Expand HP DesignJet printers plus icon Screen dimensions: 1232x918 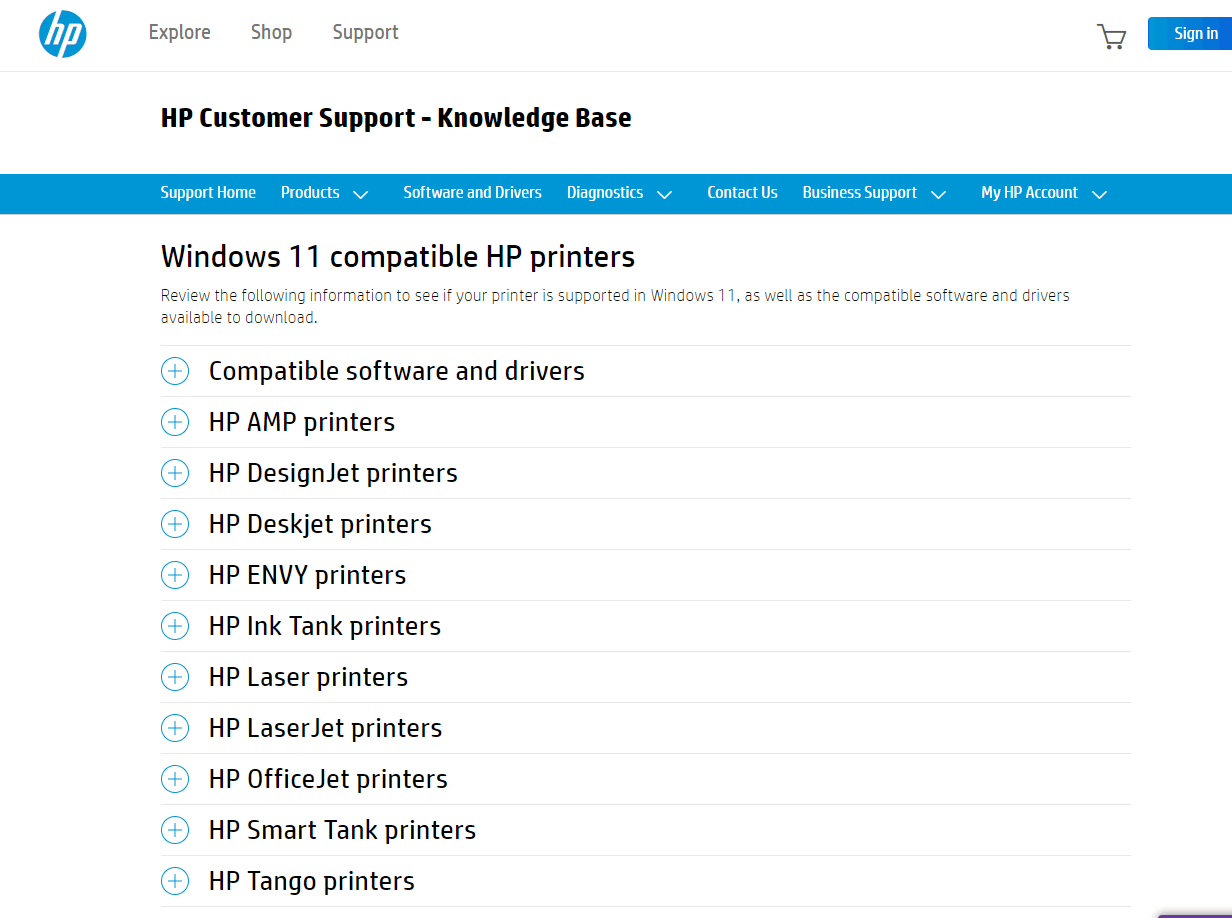(175, 473)
